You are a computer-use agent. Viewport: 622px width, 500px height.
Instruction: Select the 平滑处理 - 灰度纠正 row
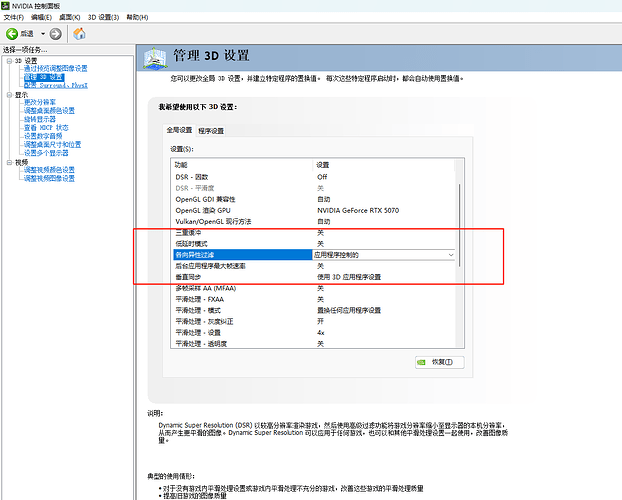click(313, 321)
